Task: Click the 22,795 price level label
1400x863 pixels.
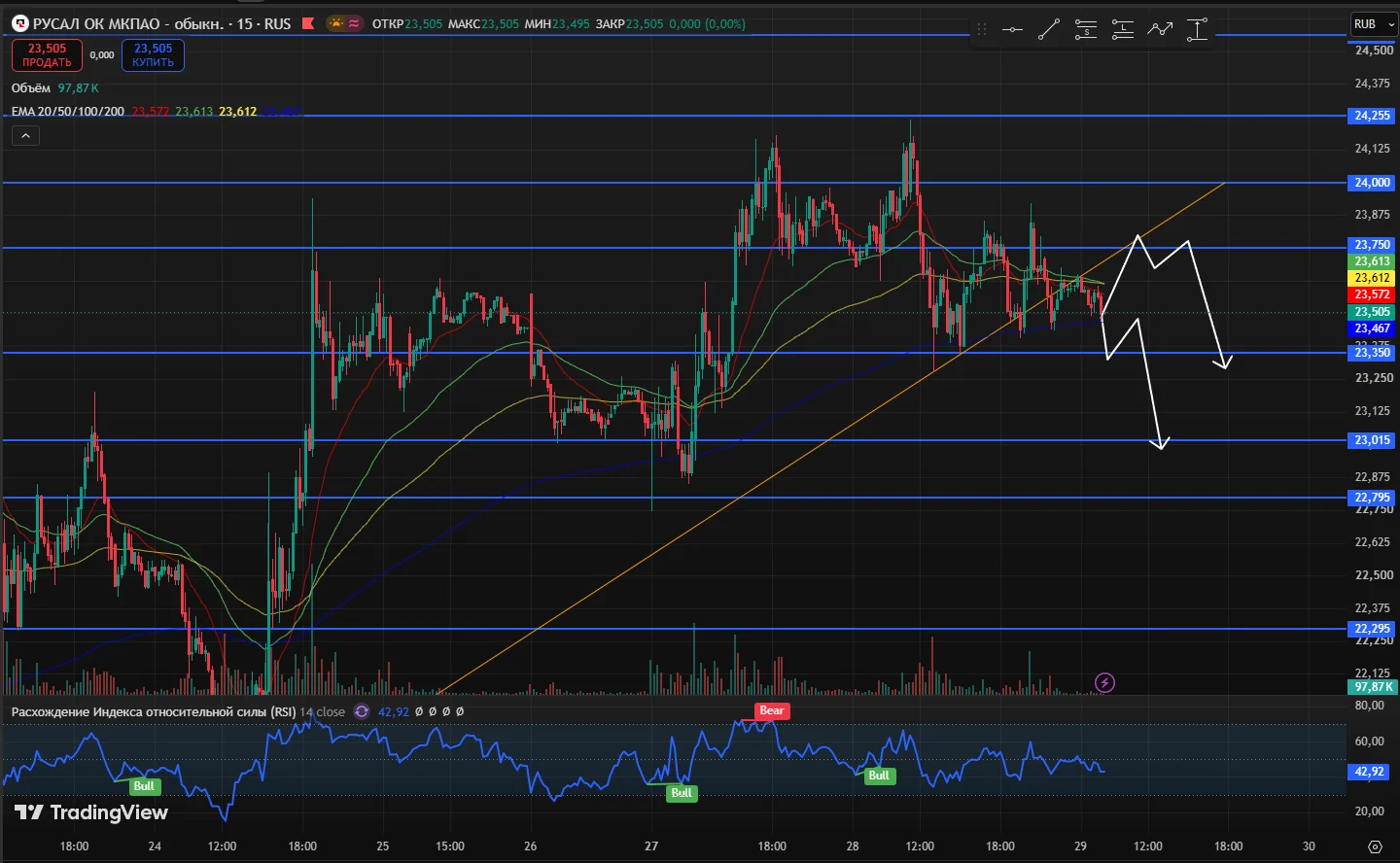Action: point(1373,498)
